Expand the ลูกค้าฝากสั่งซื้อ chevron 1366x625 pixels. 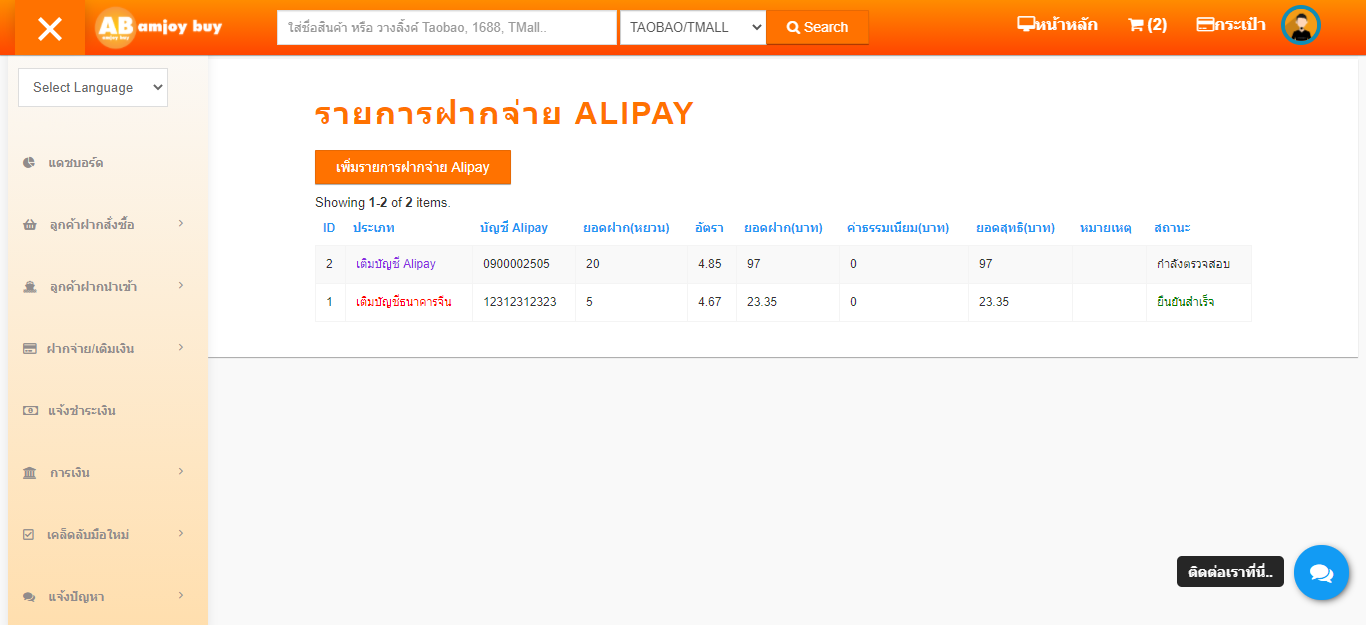coord(181,223)
